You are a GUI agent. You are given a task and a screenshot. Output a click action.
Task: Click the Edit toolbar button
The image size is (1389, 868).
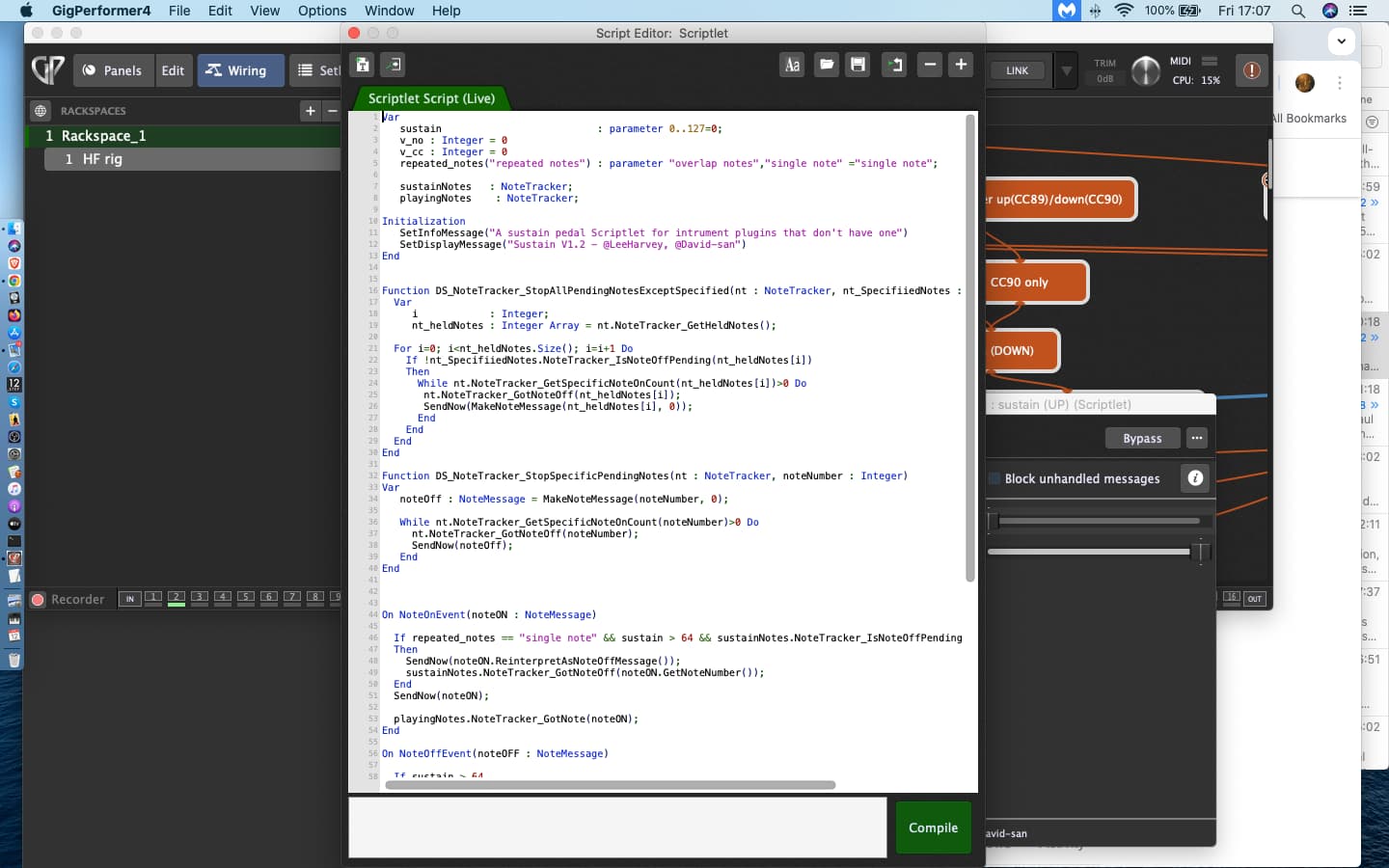173,70
